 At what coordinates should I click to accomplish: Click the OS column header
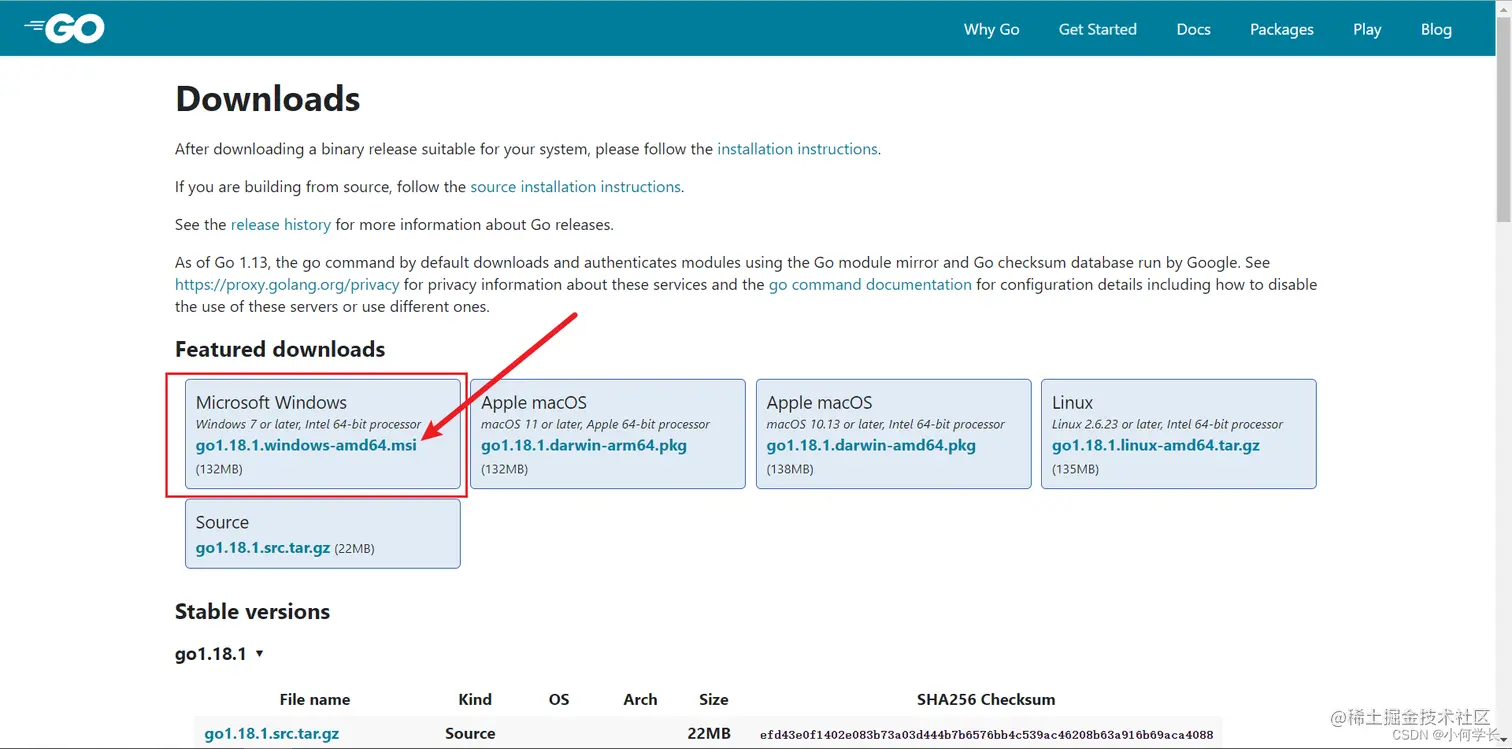[559, 699]
